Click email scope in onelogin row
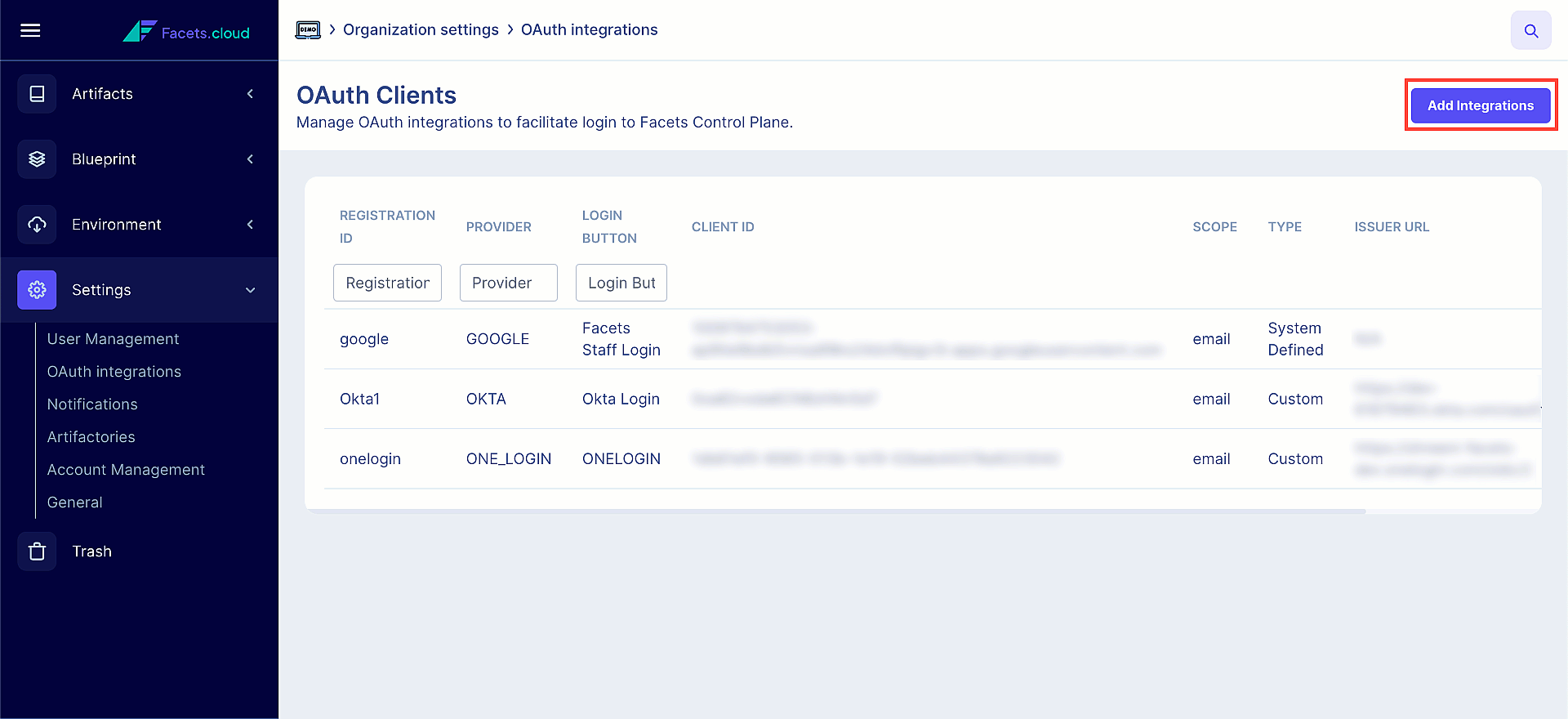Viewport: 1568px width, 719px height. 1211,459
